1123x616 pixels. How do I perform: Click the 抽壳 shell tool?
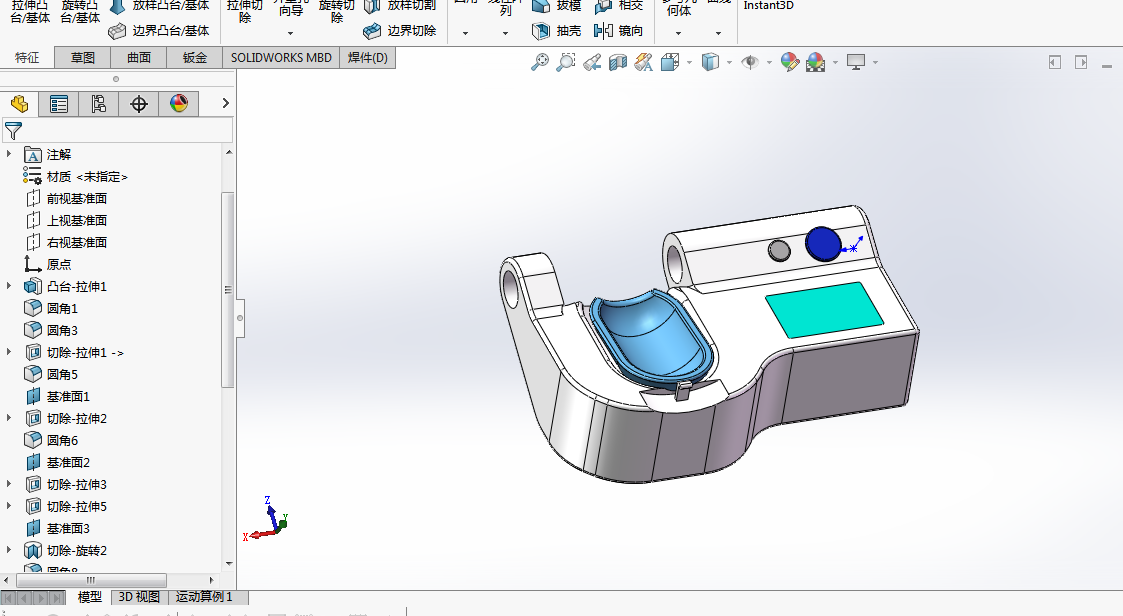[556, 31]
